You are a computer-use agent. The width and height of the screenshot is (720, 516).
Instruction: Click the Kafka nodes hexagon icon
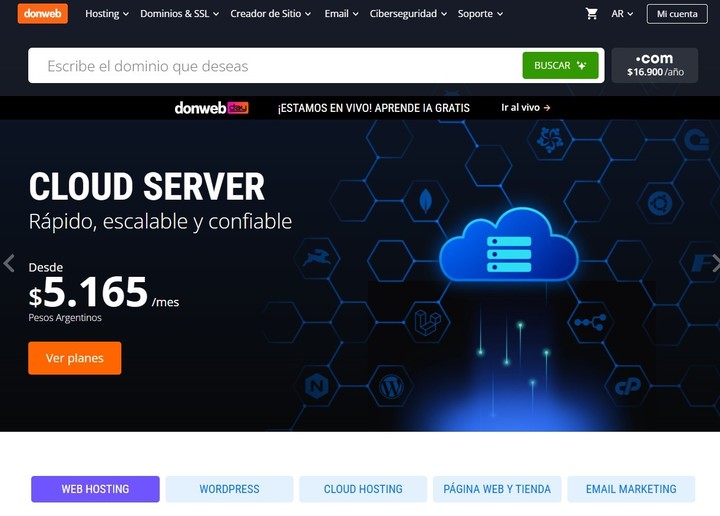591,322
